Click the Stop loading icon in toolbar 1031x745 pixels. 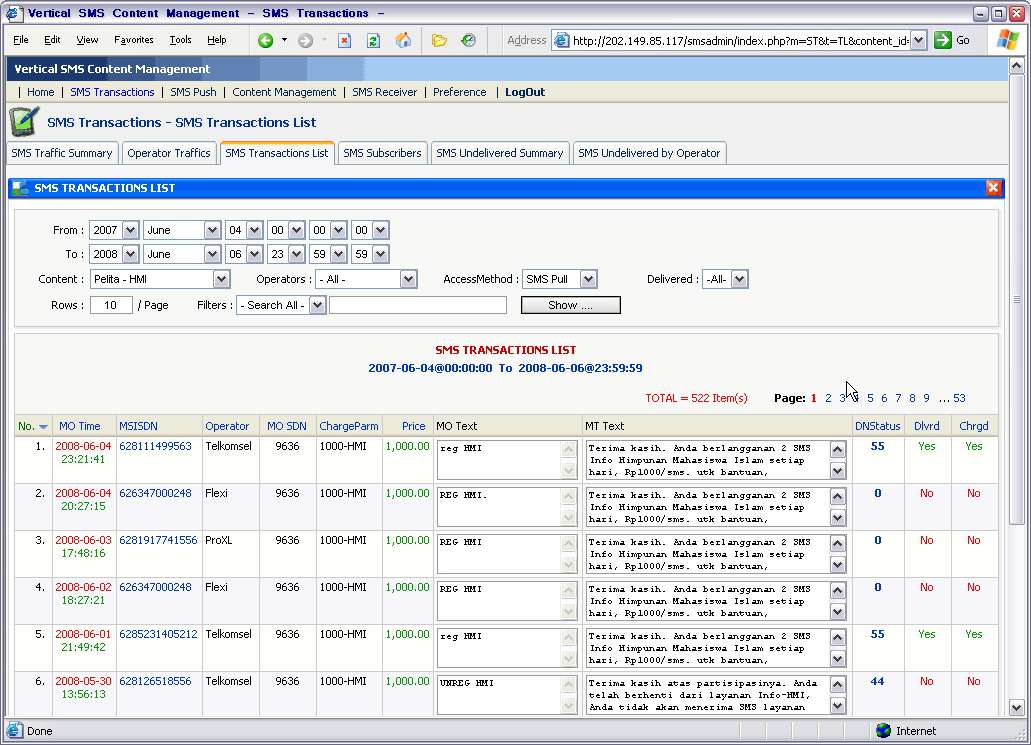pyautogui.click(x=344, y=41)
